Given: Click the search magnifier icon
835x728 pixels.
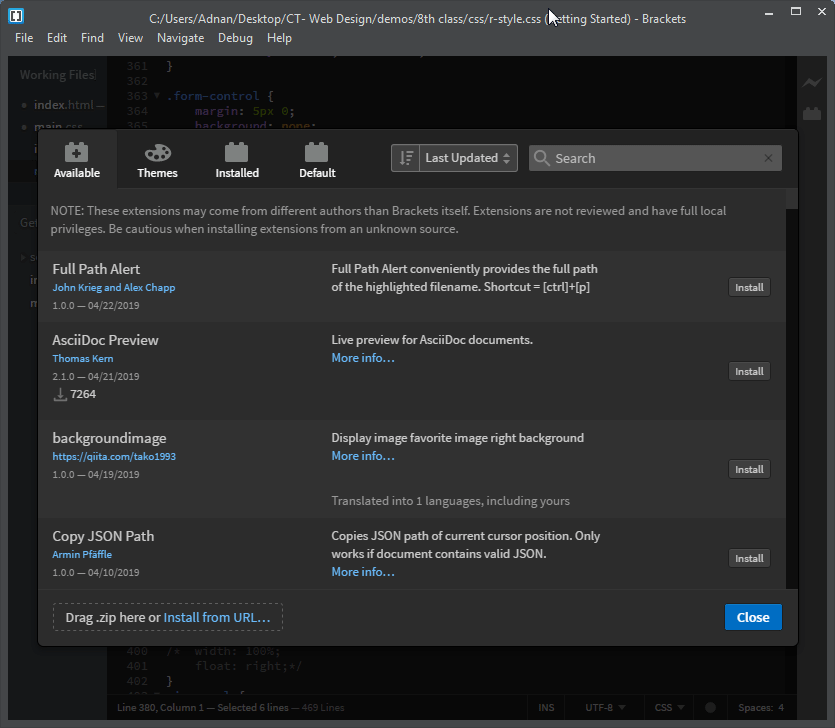Looking at the screenshot, I should tap(542, 158).
